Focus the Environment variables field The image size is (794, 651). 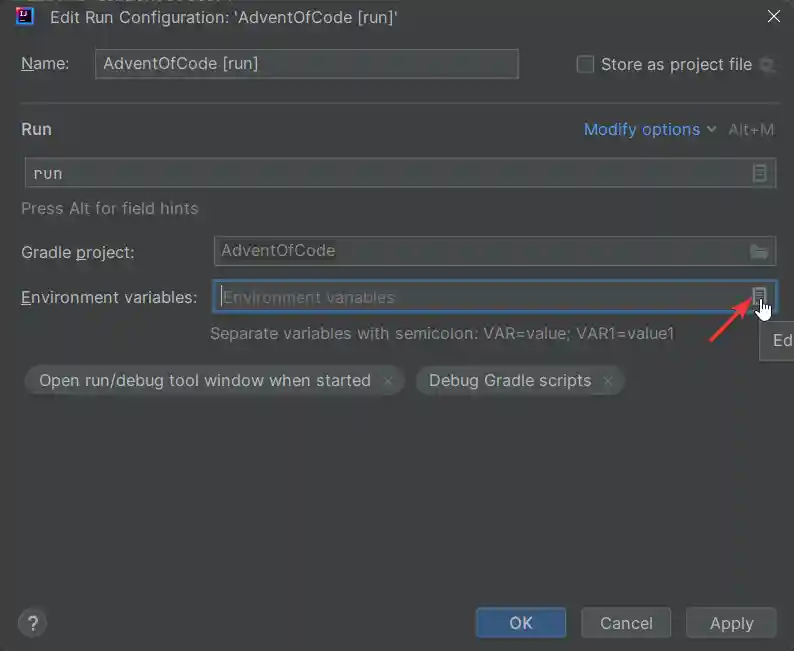pos(480,297)
